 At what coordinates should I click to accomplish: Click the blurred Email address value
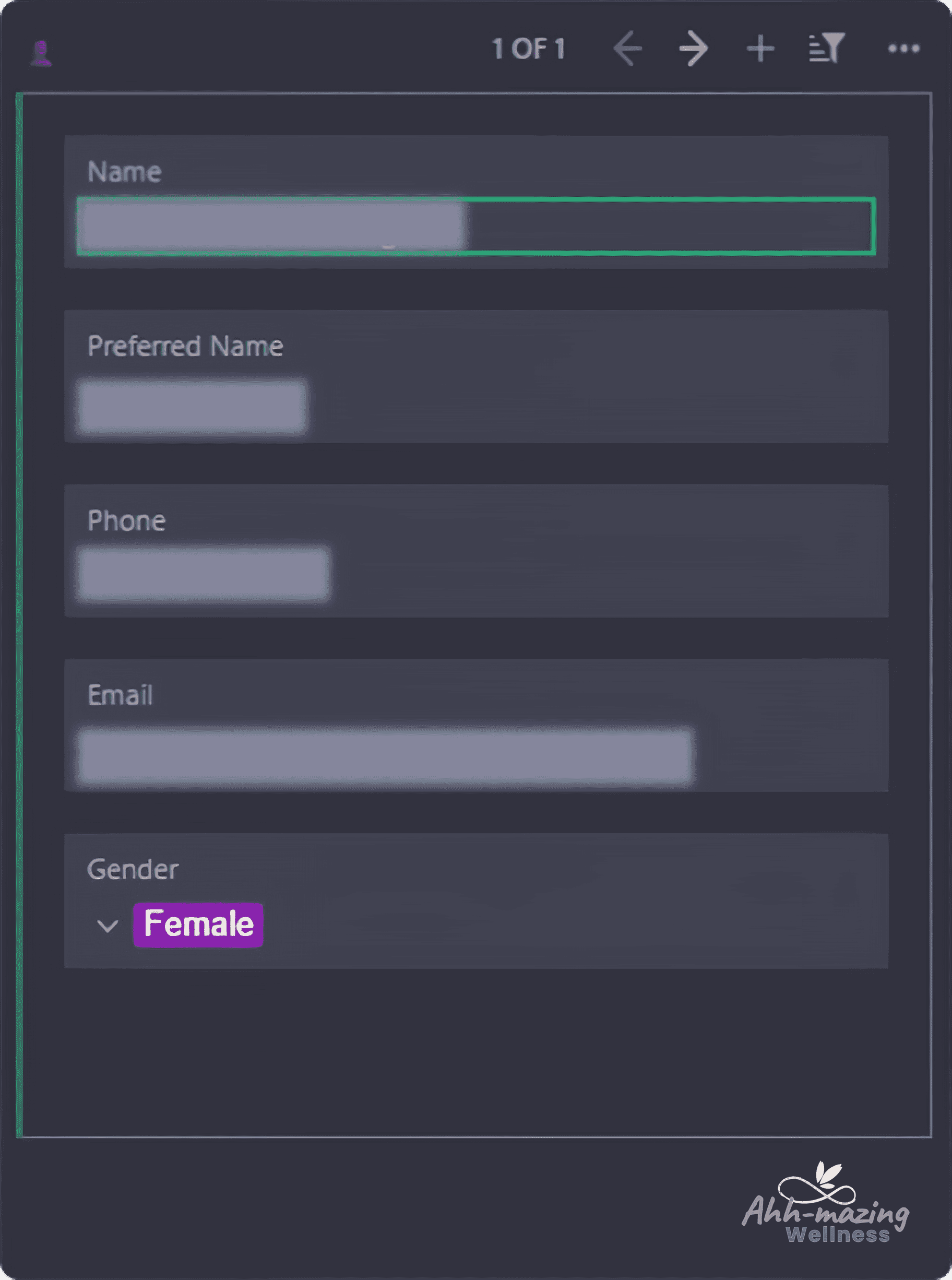(x=385, y=756)
